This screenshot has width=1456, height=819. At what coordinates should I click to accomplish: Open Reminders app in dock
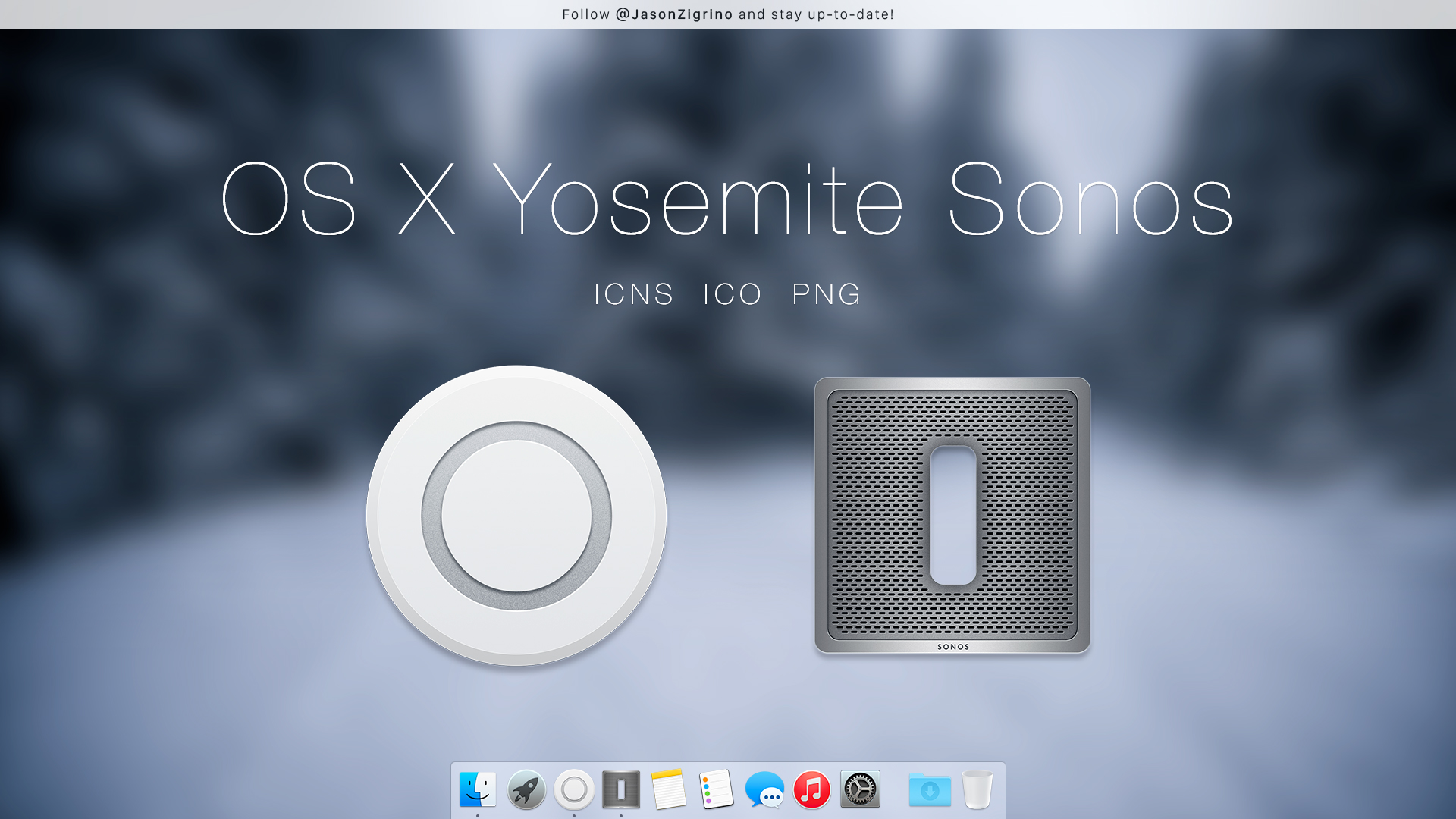716,789
